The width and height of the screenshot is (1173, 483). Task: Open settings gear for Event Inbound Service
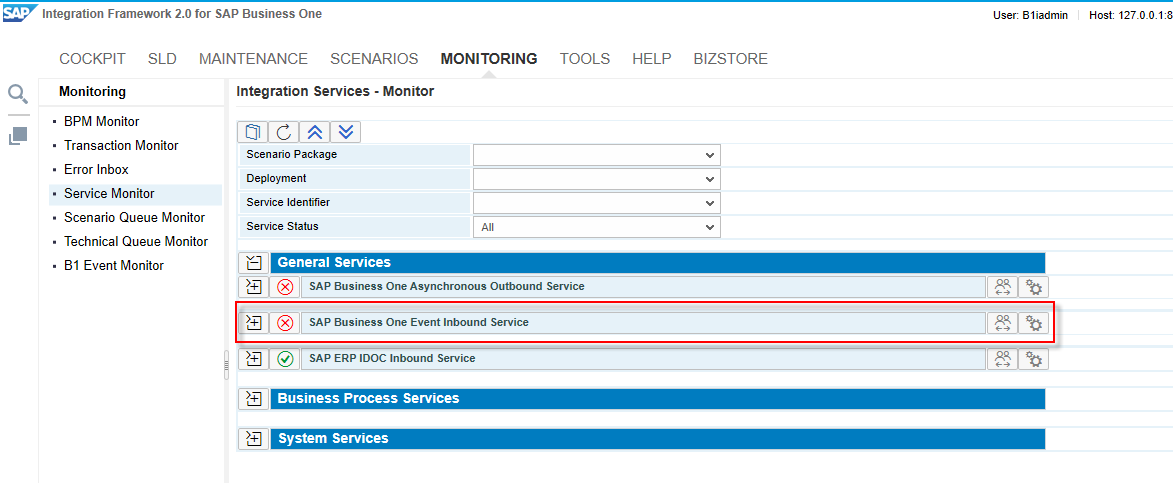(1034, 323)
